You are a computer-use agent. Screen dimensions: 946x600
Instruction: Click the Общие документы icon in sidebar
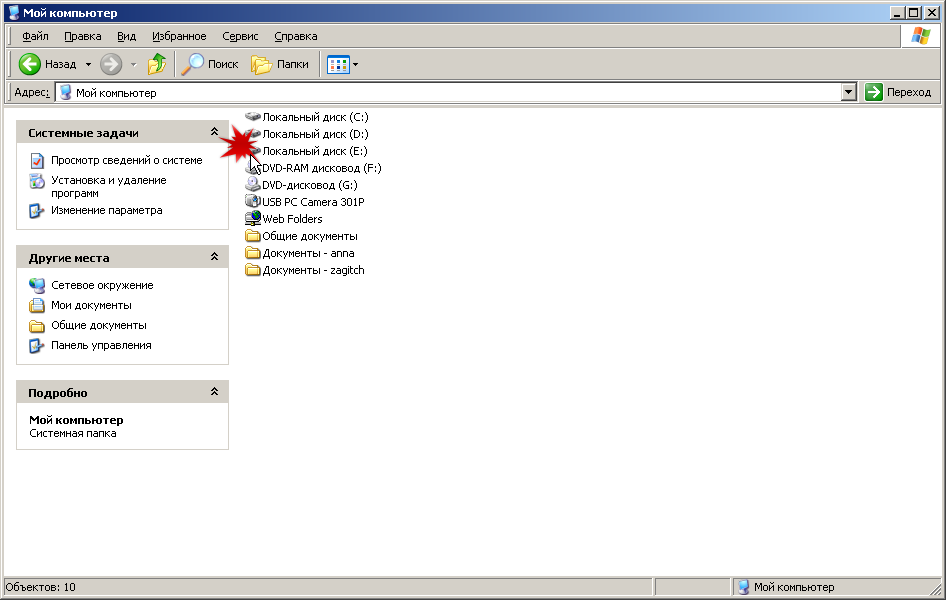pyautogui.click(x=37, y=326)
